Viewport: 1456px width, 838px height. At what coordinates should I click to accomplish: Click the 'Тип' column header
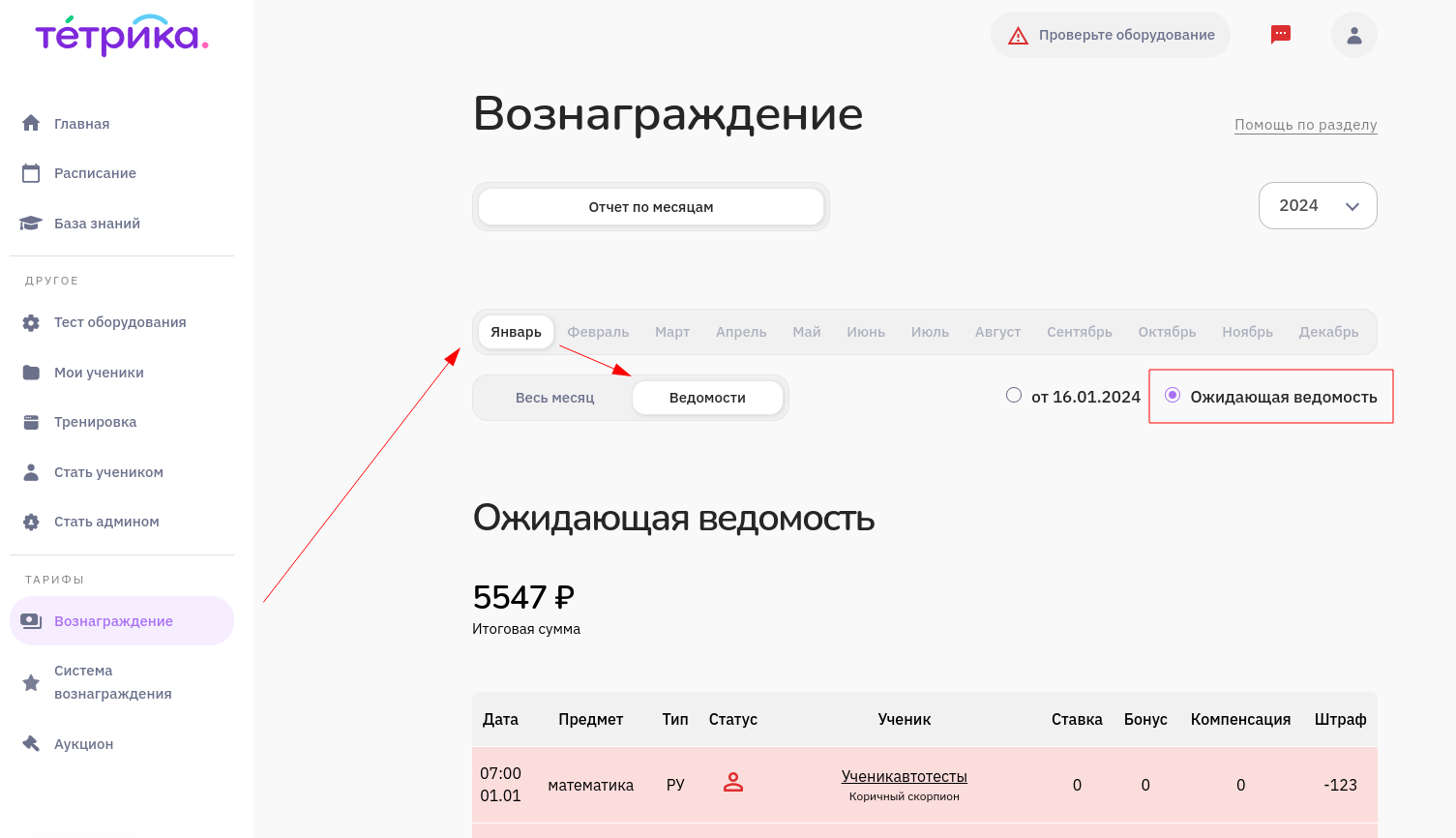[675, 719]
